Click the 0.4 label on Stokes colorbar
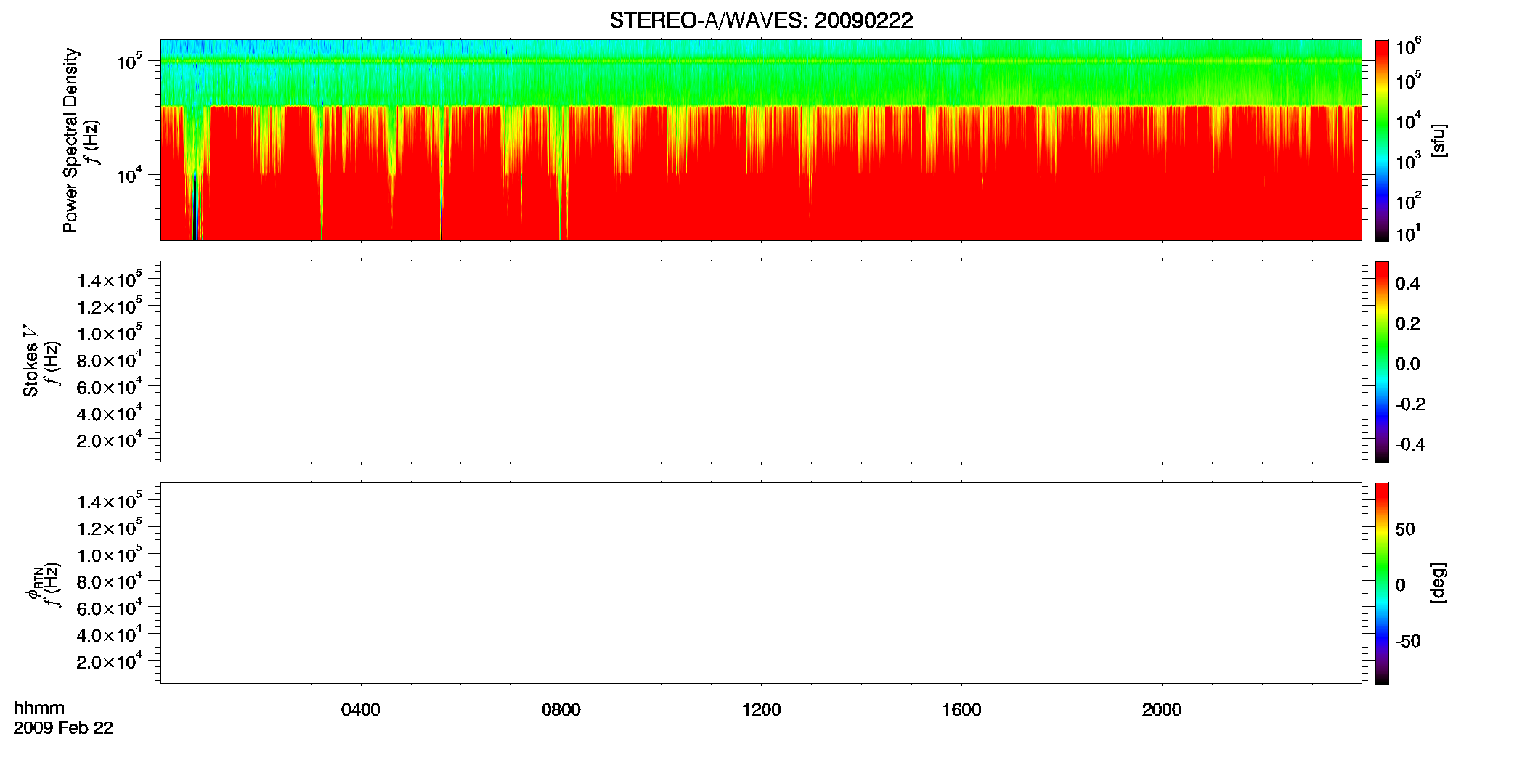This screenshot has height=784, width=1522. [1407, 284]
